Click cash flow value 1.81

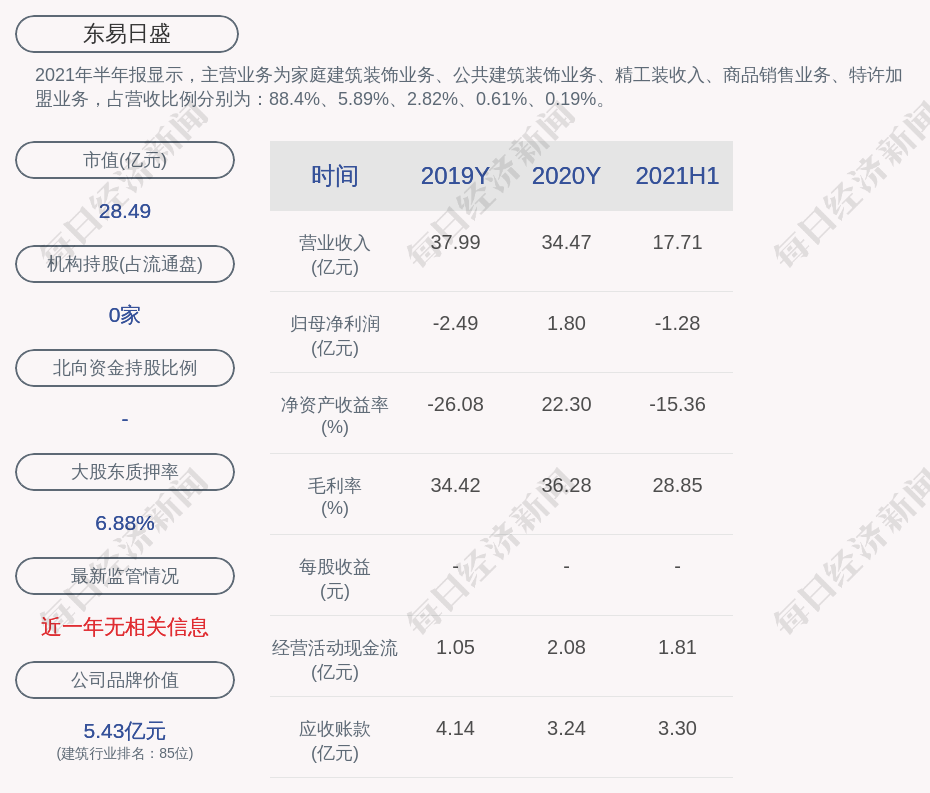[677, 647]
